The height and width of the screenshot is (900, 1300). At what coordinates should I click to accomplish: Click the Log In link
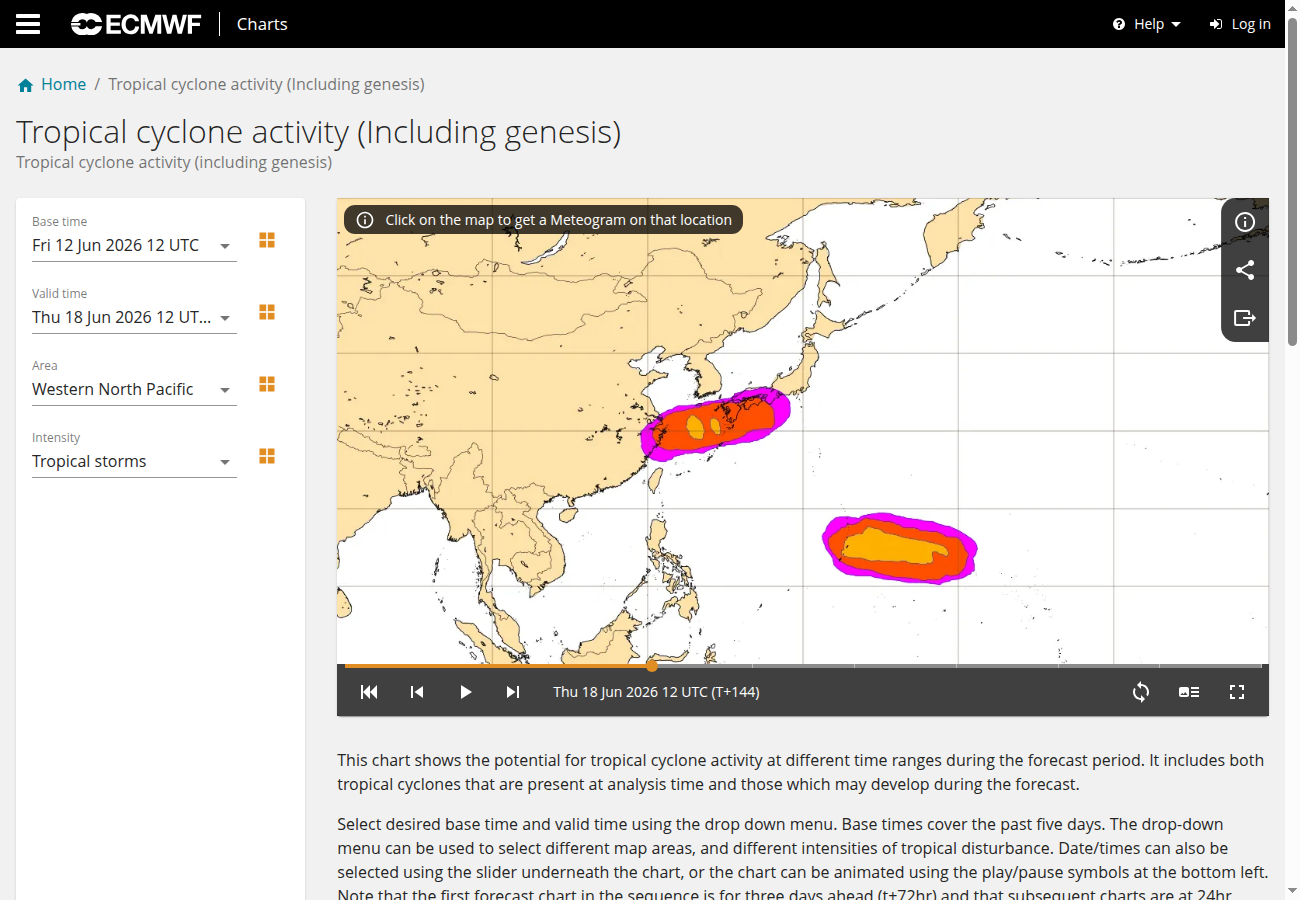1240,24
